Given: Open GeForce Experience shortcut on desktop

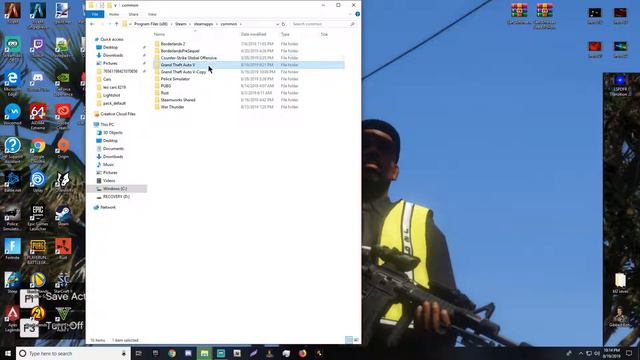Looking at the screenshot, I should [x=63, y=83].
